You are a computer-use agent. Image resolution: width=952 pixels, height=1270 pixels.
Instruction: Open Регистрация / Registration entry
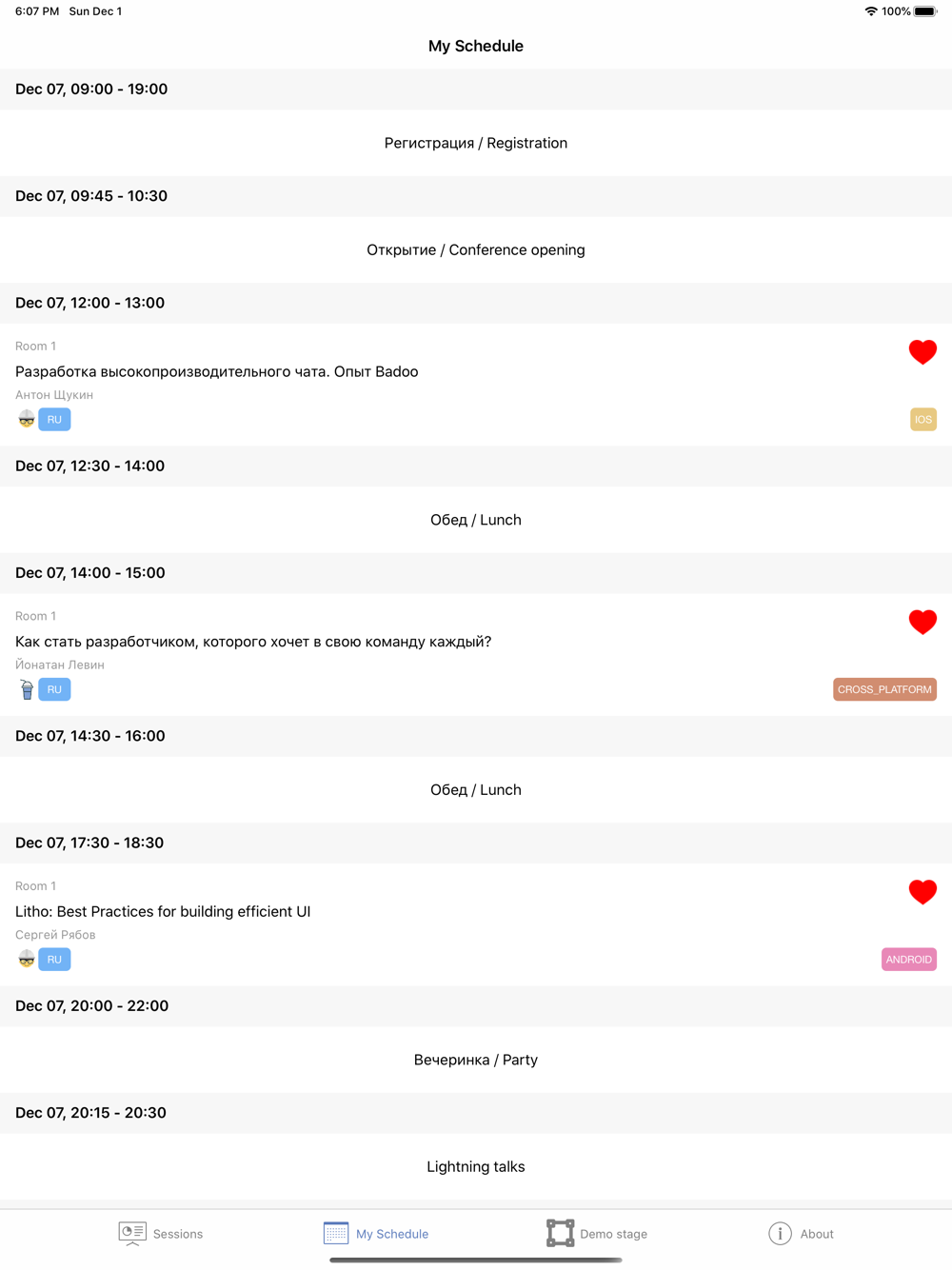point(476,143)
